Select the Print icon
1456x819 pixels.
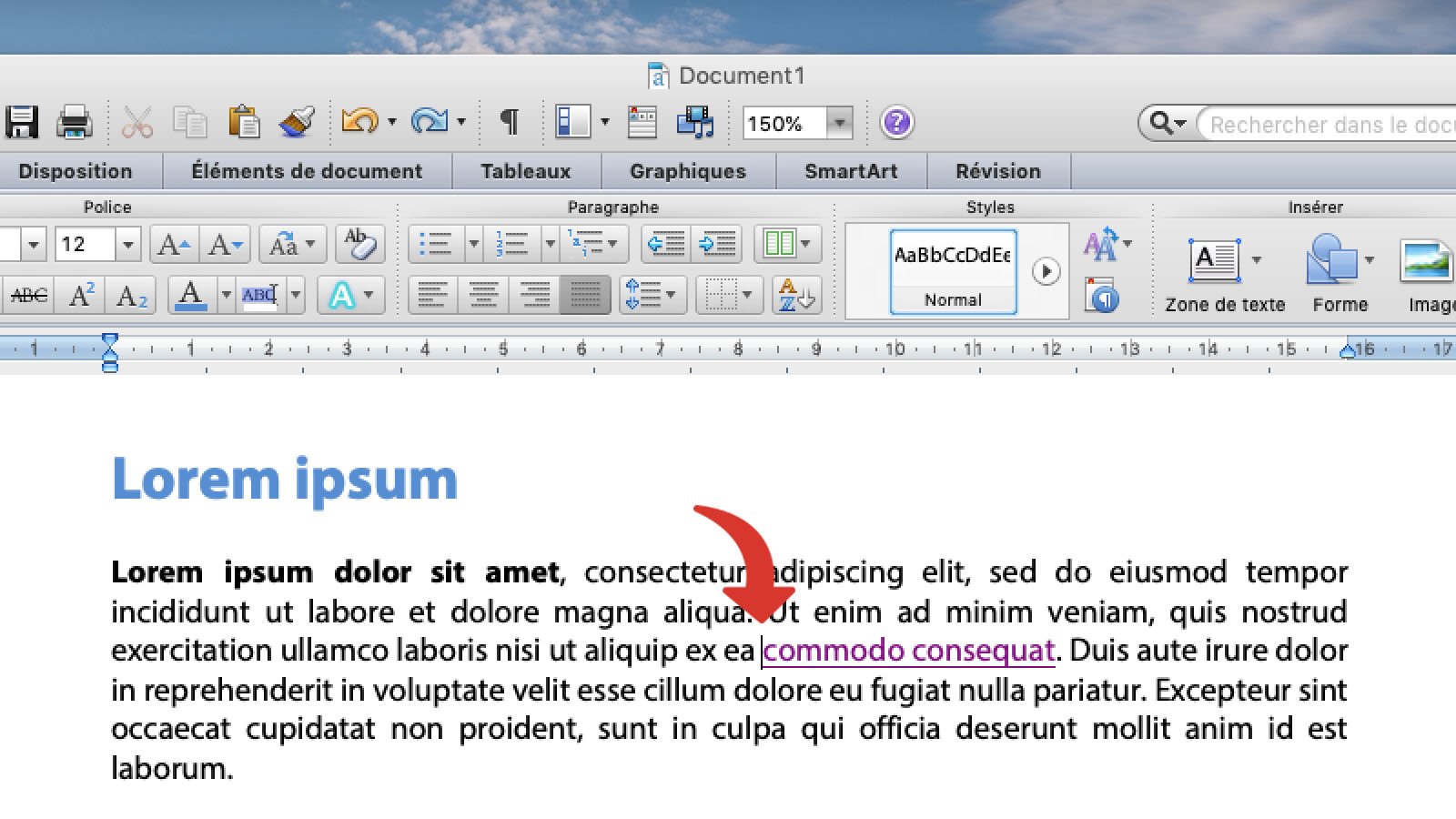coord(76,123)
